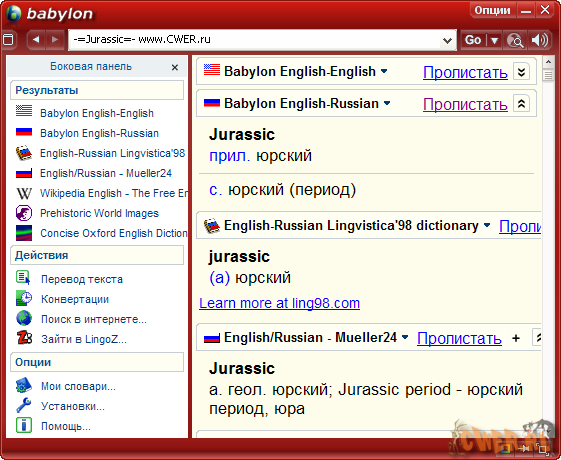This screenshot has width=561, height=460.
Task: Open Lingvistica'98 dictionary header dropdown arrow
Action: tap(487, 225)
